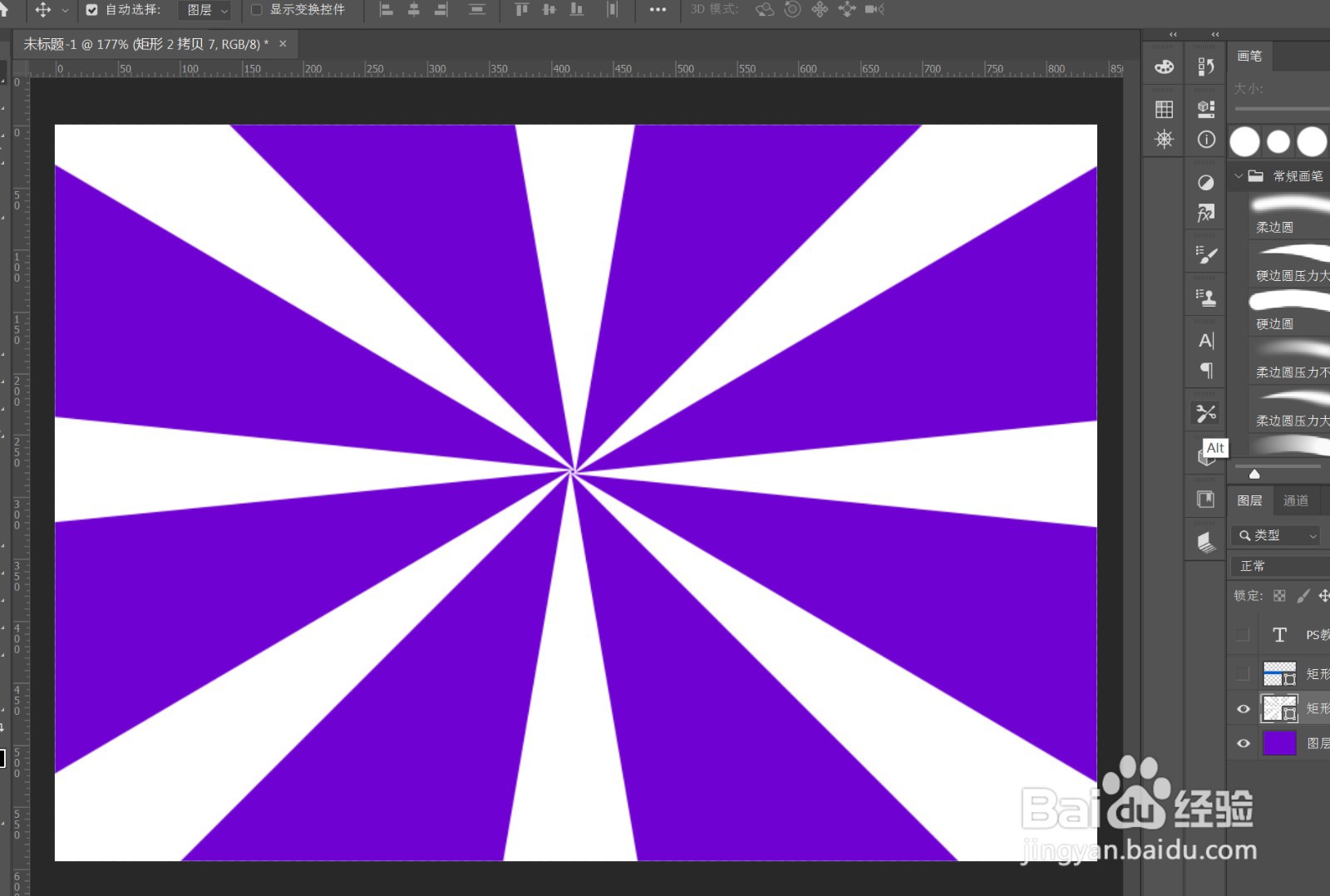Open the three-dot align options menu
The height and width of the screenshot is (896, 1330).
(x=658, y=10)
